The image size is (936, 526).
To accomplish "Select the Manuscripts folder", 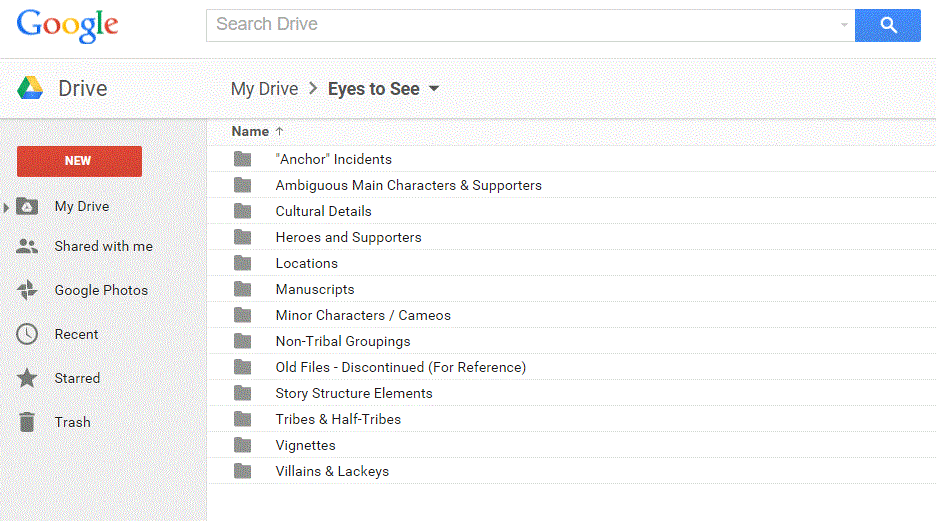I will coord(314,289).
